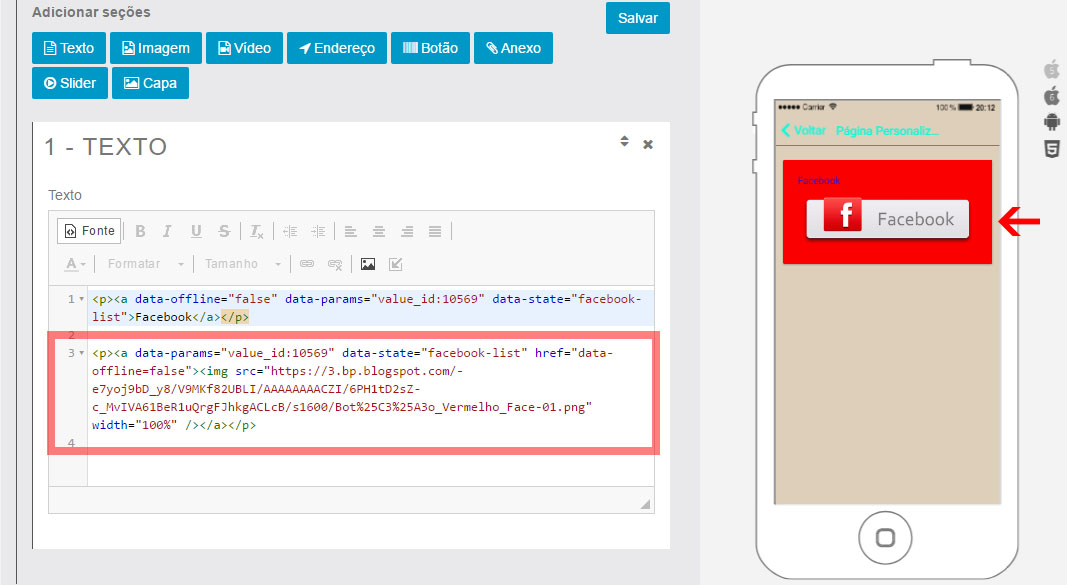The width and height of the screenshot is (1067, 585).
Task: Add a Texto section
Action: 69,48
